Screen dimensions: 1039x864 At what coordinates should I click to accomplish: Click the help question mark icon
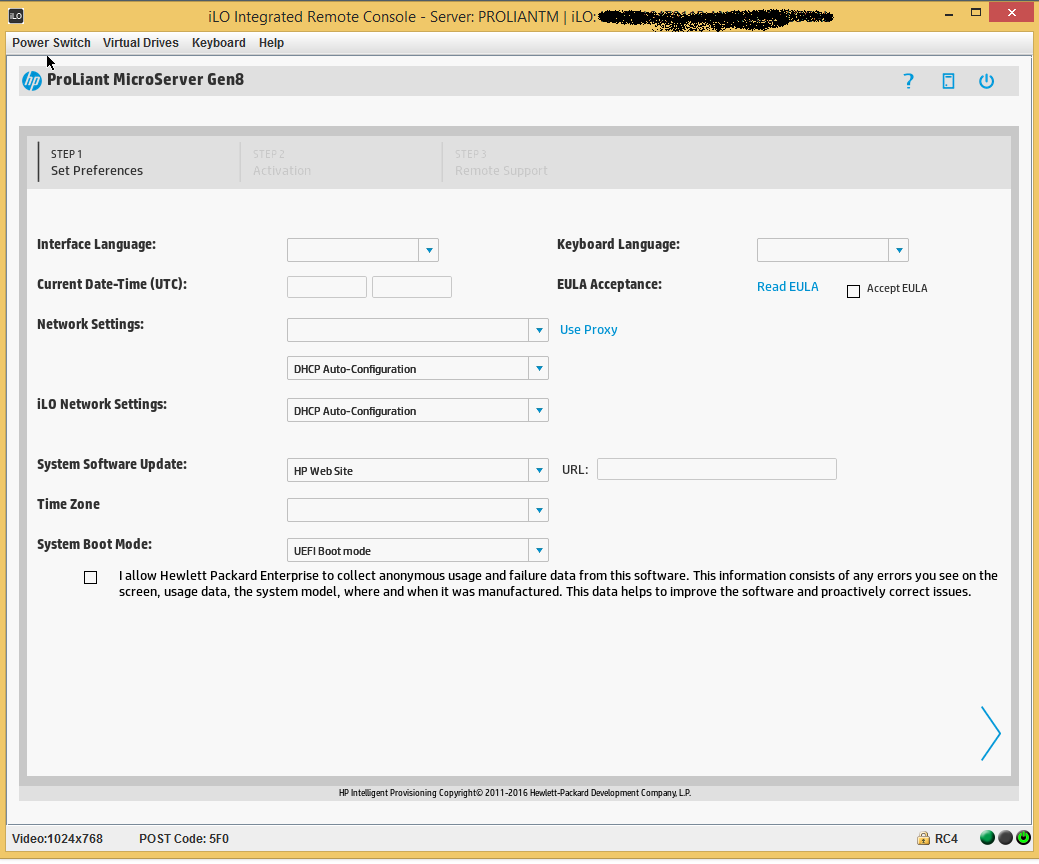908,81
